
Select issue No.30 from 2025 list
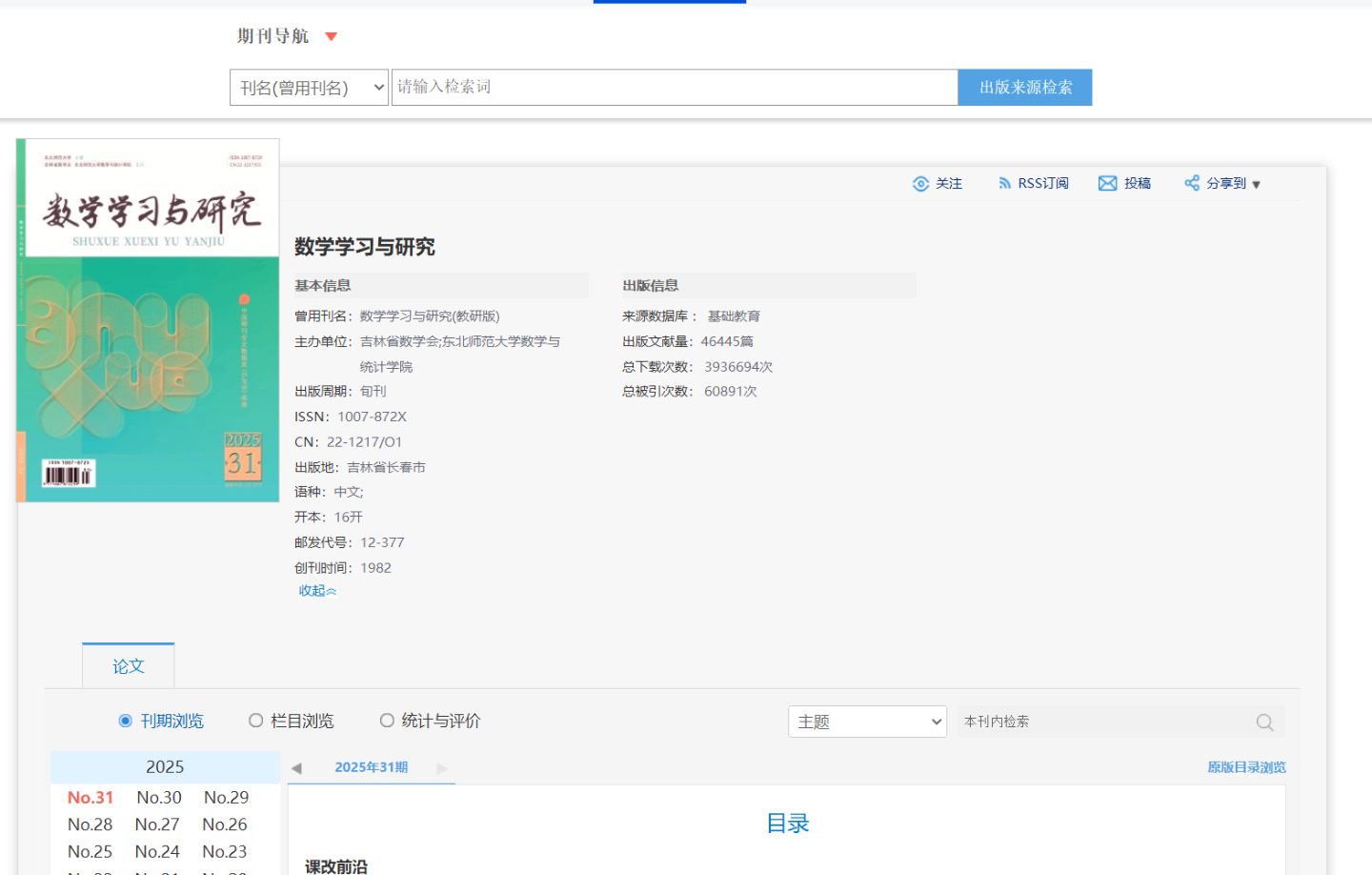click(159, 798)
